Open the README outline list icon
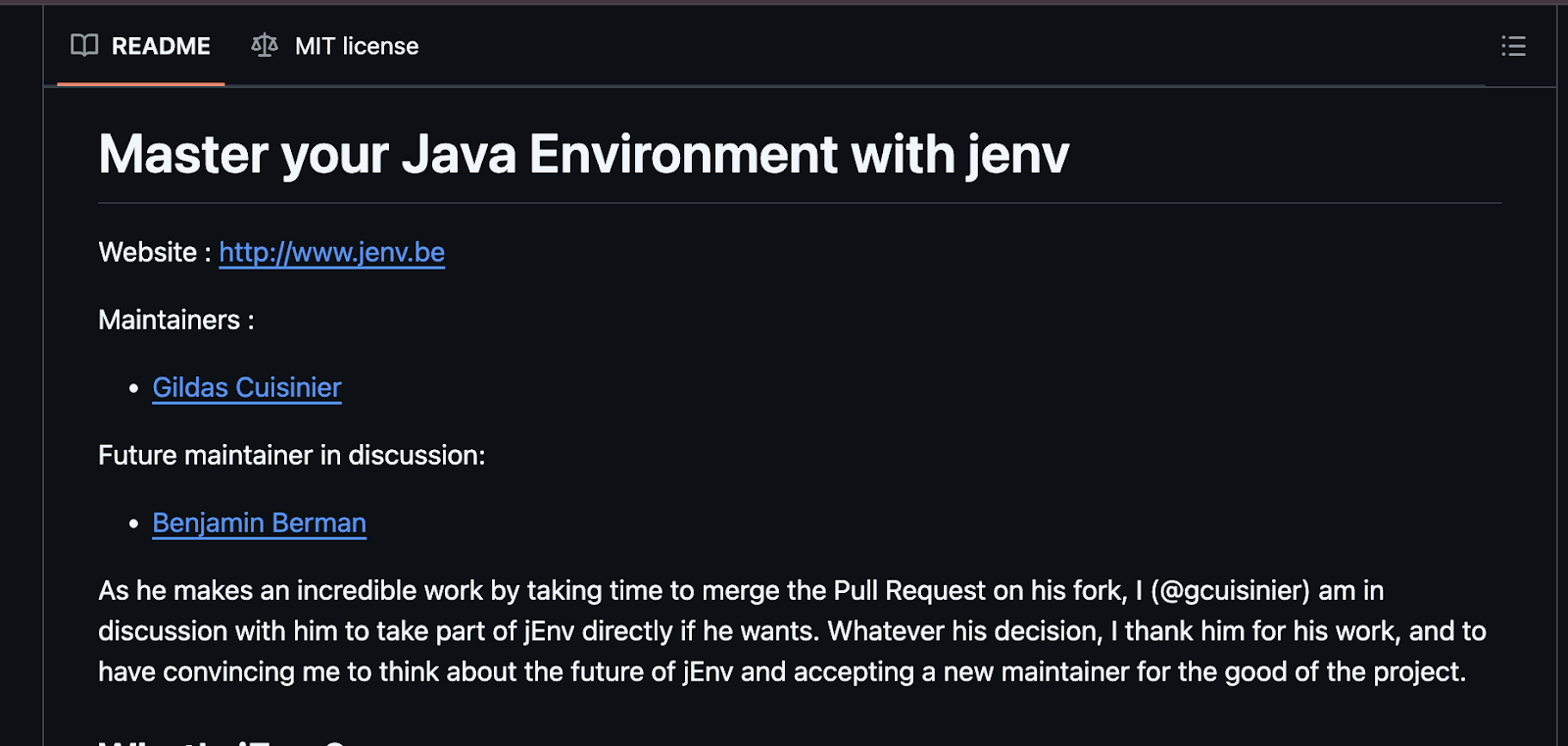 coord(1513,46)
